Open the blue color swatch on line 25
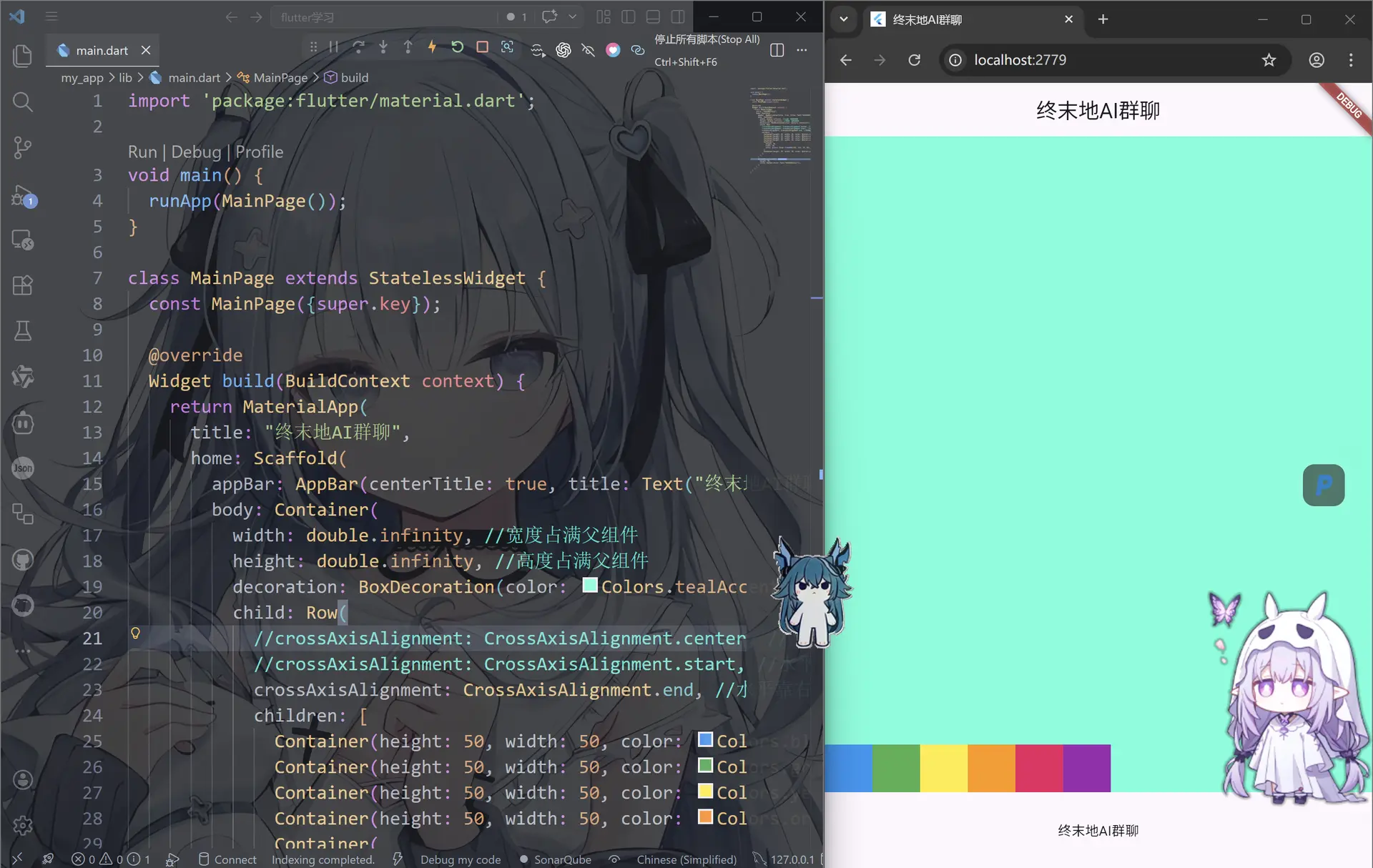The height and width of the screenshot is (868, 1373). (x=705, y=739)
